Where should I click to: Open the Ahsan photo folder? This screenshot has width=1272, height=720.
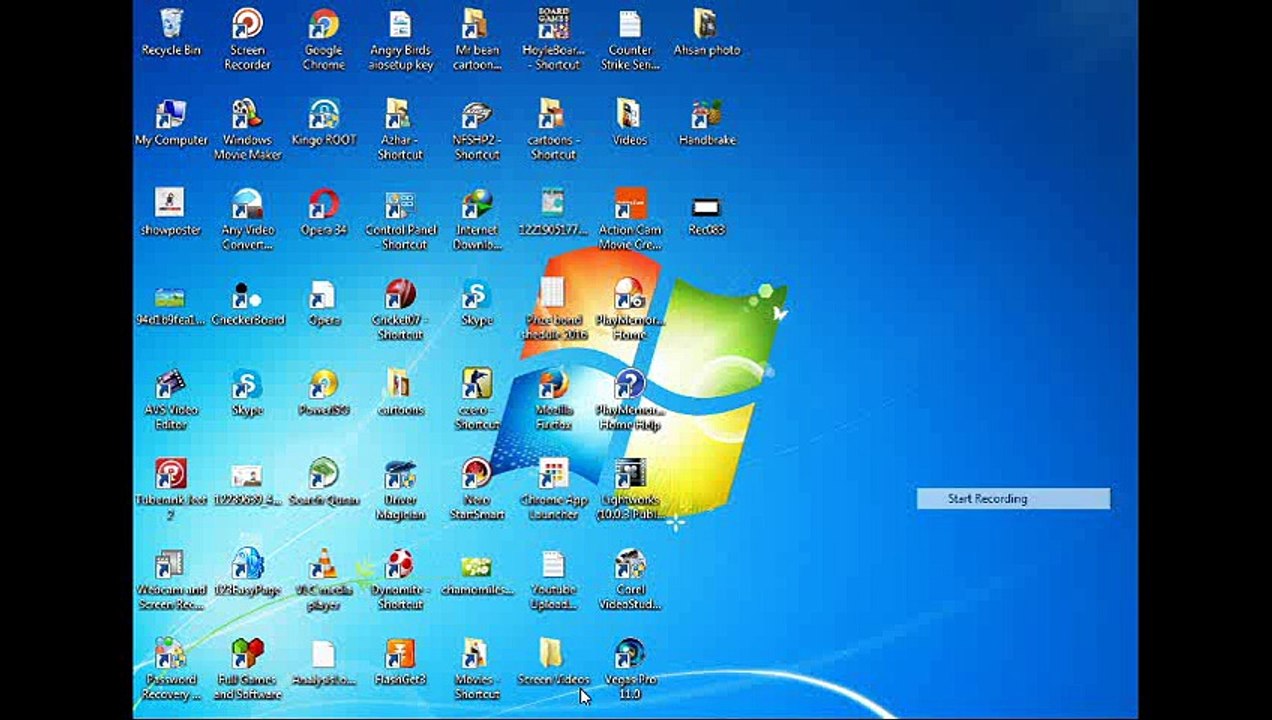pos(706,33)
